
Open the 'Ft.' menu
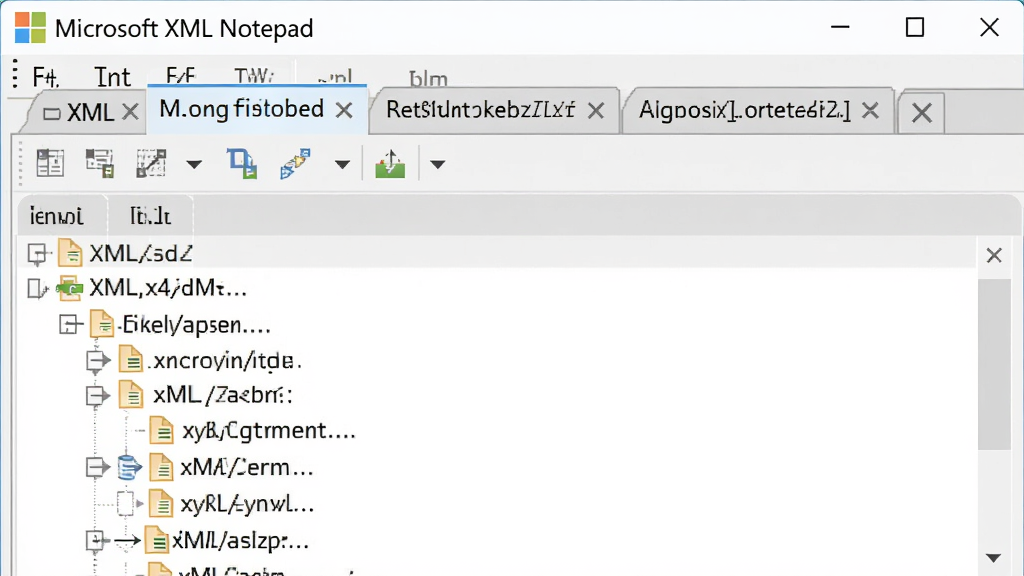pyautogui.click(x=46, y=77)
